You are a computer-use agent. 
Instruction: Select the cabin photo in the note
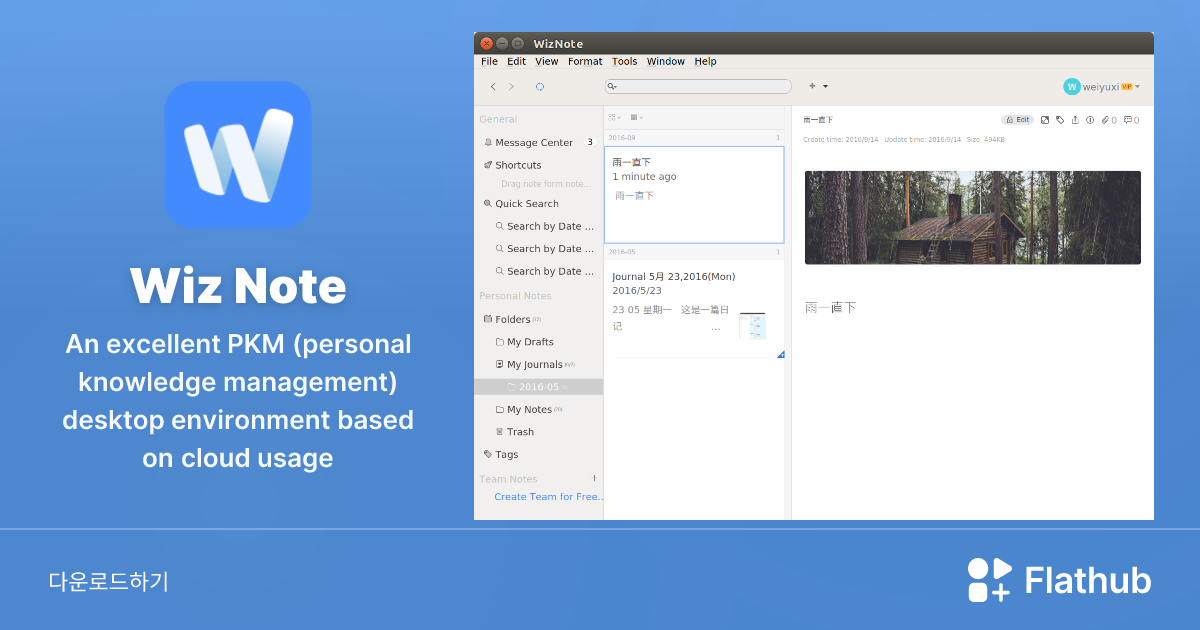click(x=972, y=217)
